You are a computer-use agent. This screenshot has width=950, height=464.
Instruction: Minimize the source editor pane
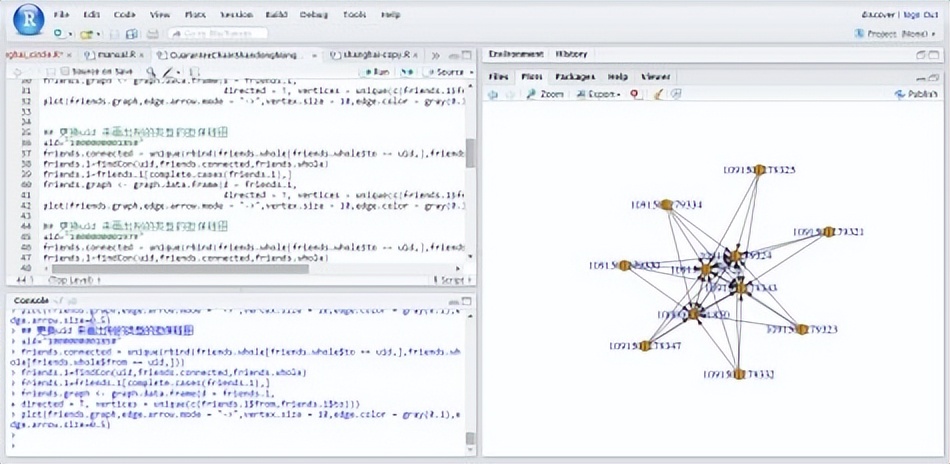455,55
